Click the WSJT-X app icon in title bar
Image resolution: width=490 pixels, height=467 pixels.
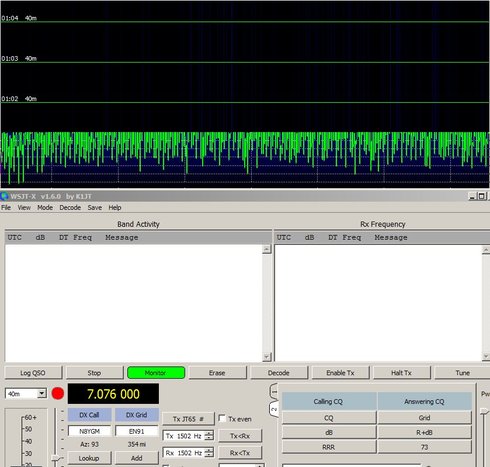click(x=4, y=196)
